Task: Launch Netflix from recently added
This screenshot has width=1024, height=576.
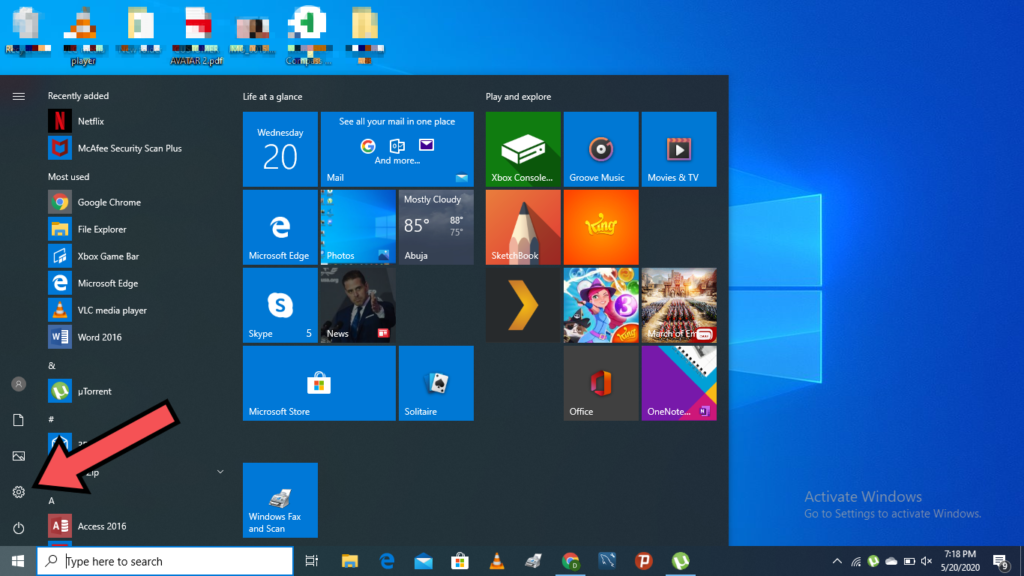Action: tap(137, 121)
